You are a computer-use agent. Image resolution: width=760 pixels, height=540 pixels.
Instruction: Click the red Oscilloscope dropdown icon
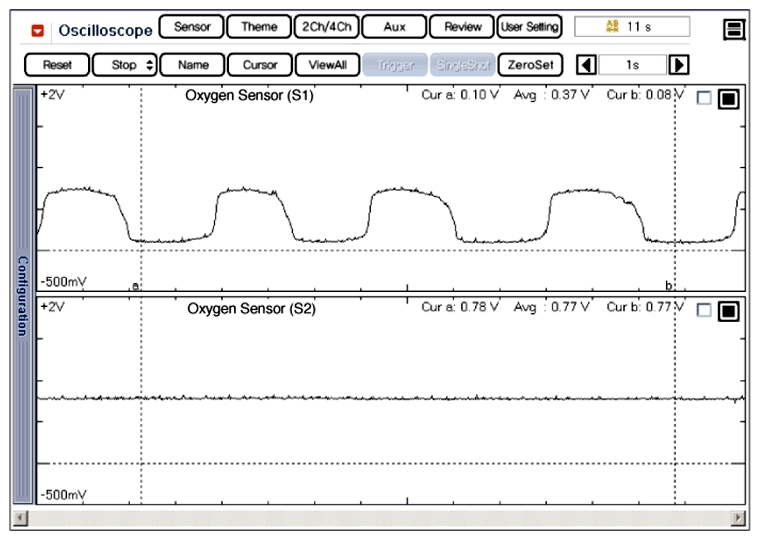pos(38,29)
